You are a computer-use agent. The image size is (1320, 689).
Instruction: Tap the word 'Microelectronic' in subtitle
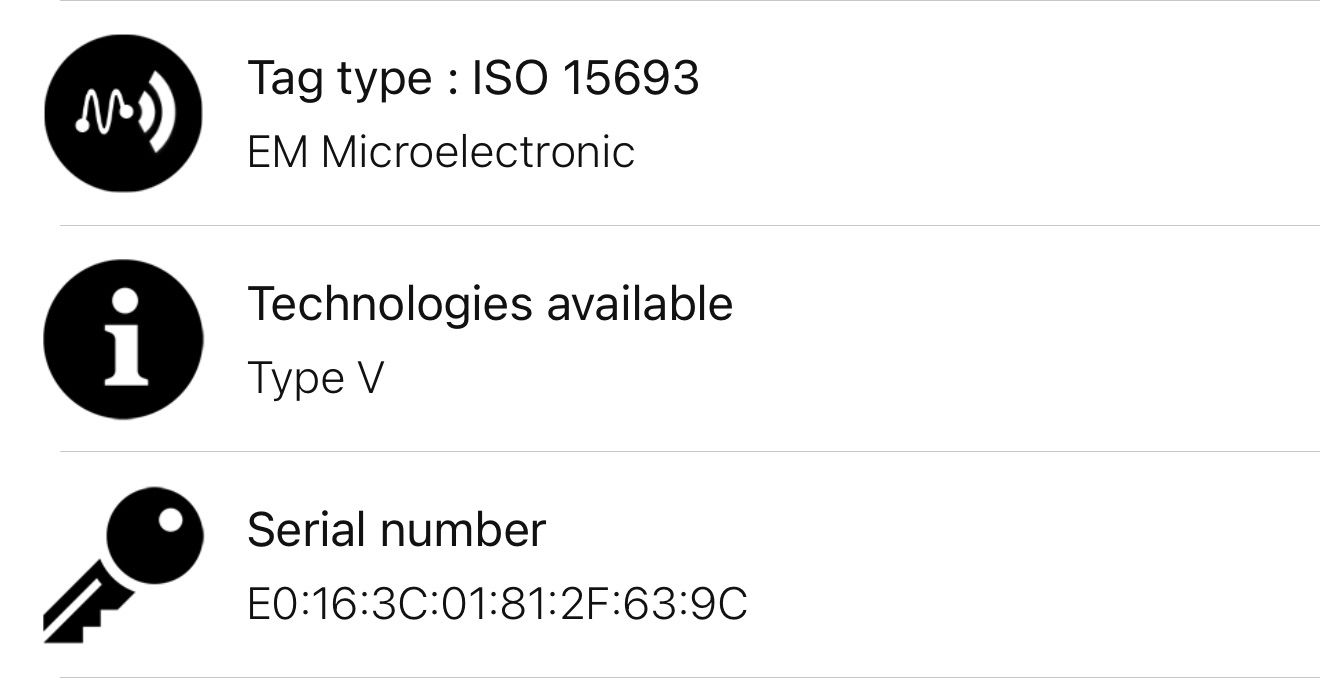point(478,152)
